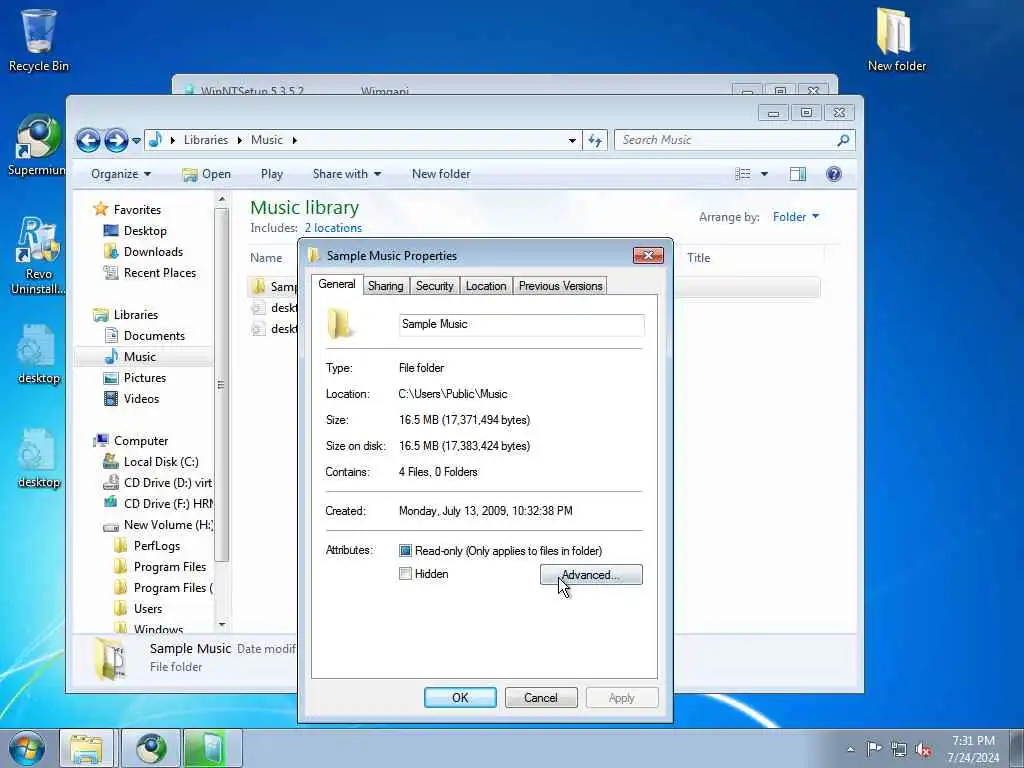The height and width of the screenshot is (768, 1024).
Task: Select New Volume (H:) in sidebar
Action: tap(157, 524)
